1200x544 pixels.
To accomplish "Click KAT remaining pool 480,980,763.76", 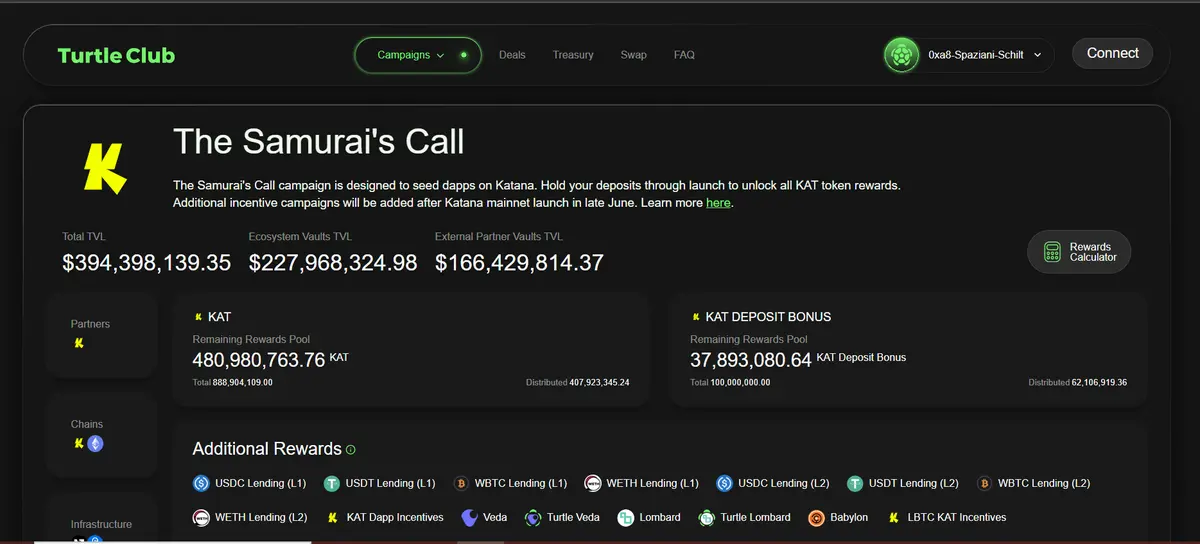I will point(259,360).
